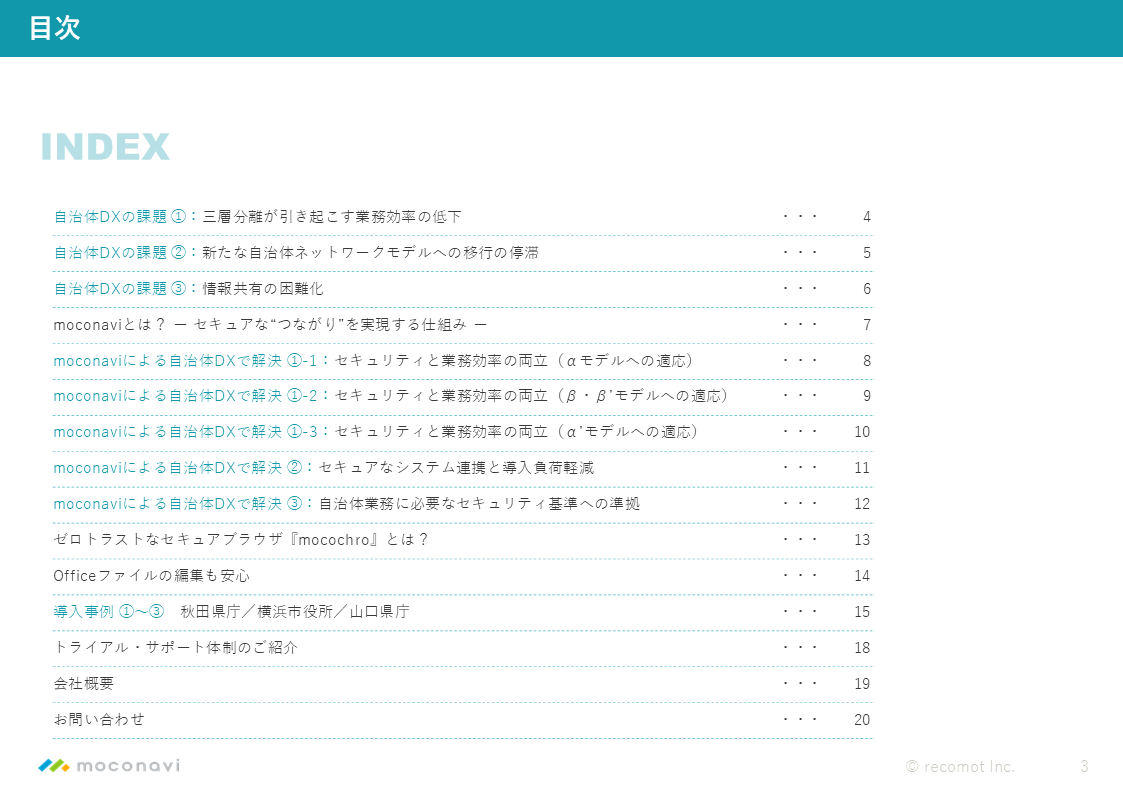Click the moconavi logo in the footer

click(109, 765)
